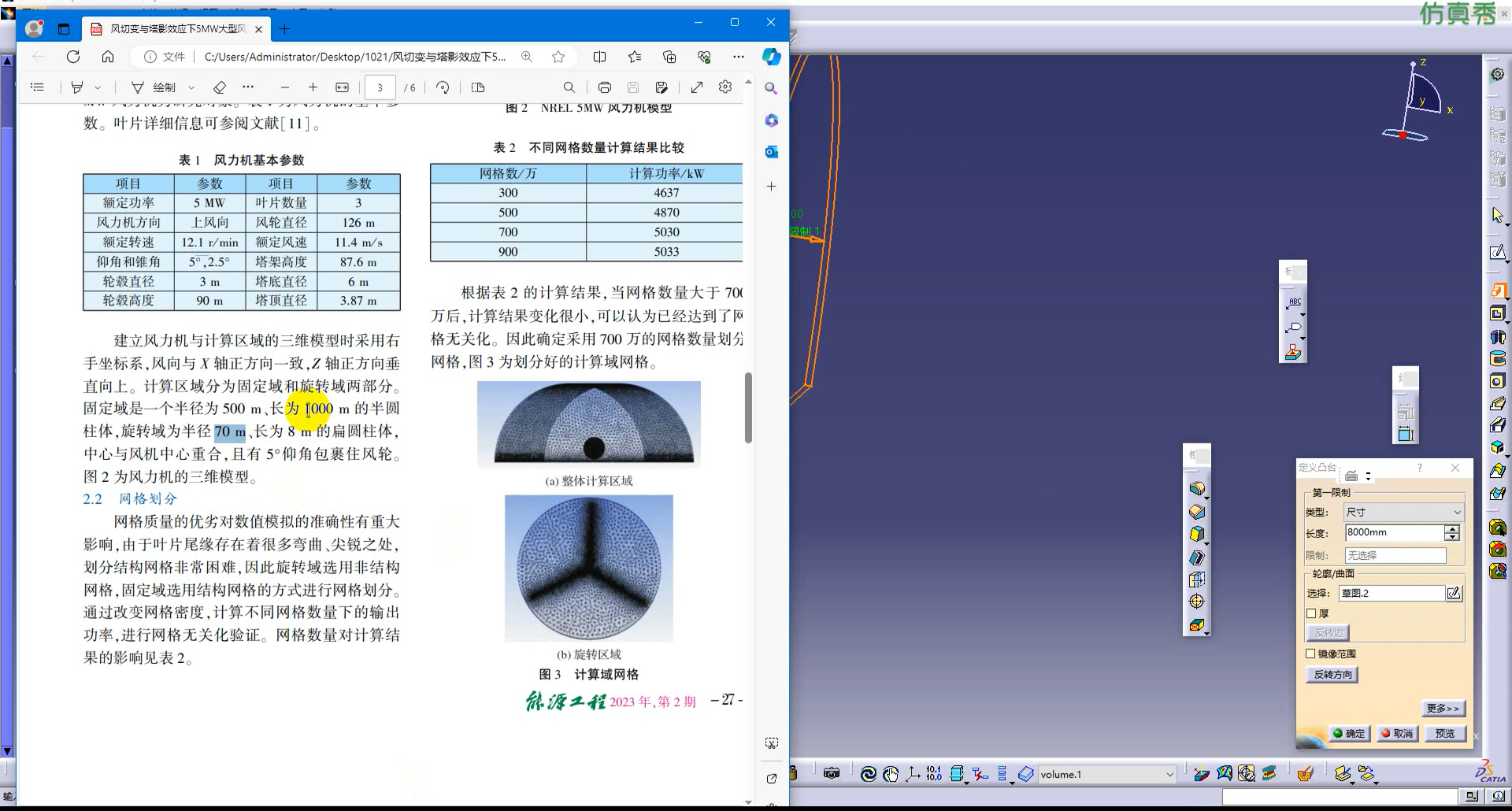Expand 更多>> in pad definition dialog

click(x=1443, y=708)
